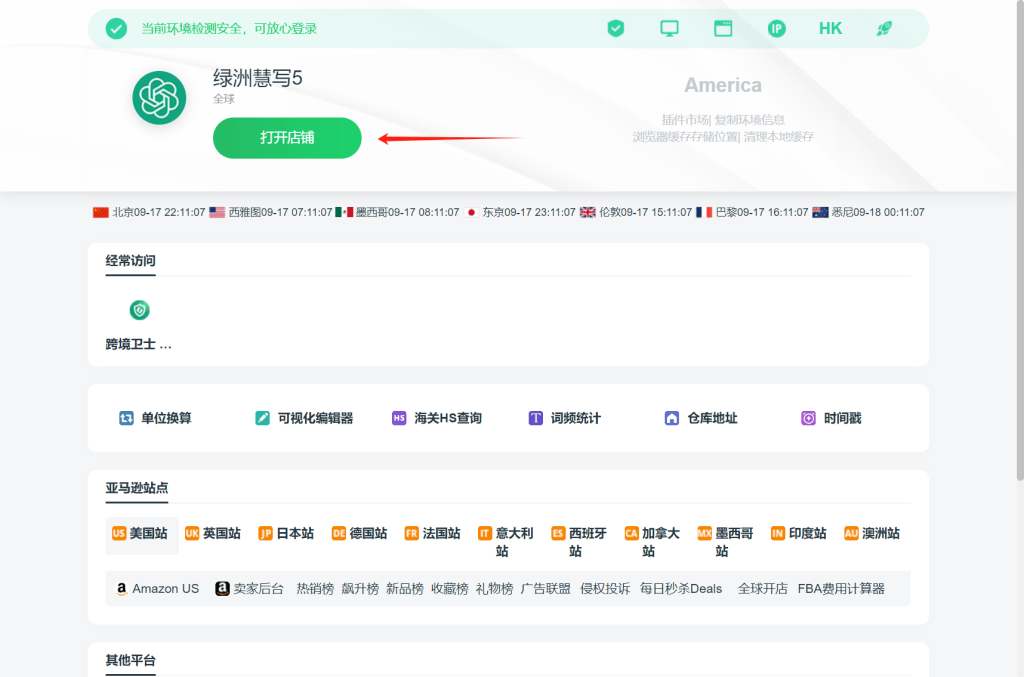
Task: Switch to the 日本站 Amazon site tab
Action: [x=286, y=534]
